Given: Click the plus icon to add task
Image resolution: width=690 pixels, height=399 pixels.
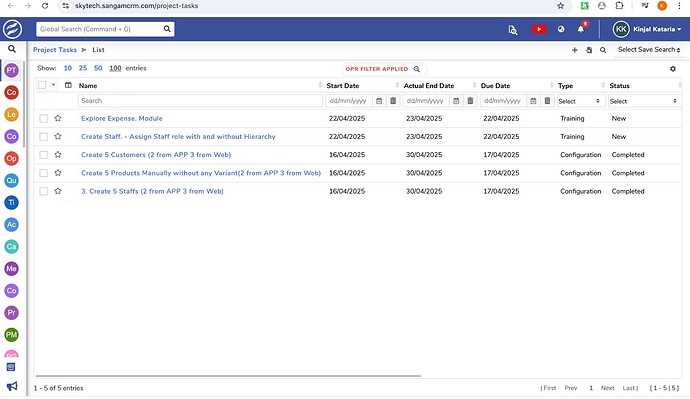Looking at the screenshot, I should tap(574, 50).
